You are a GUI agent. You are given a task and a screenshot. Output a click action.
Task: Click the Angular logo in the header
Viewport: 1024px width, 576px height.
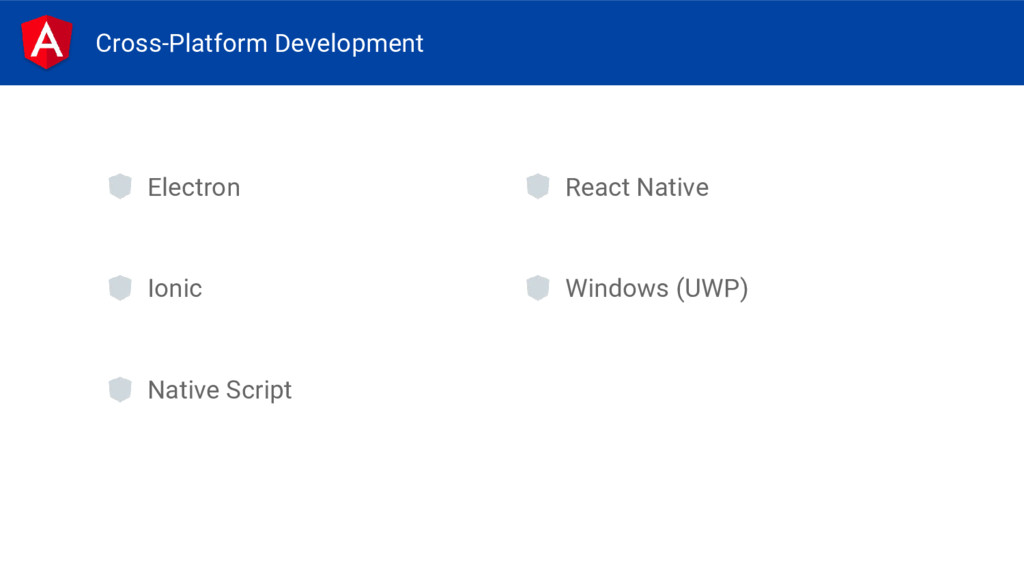46,42
